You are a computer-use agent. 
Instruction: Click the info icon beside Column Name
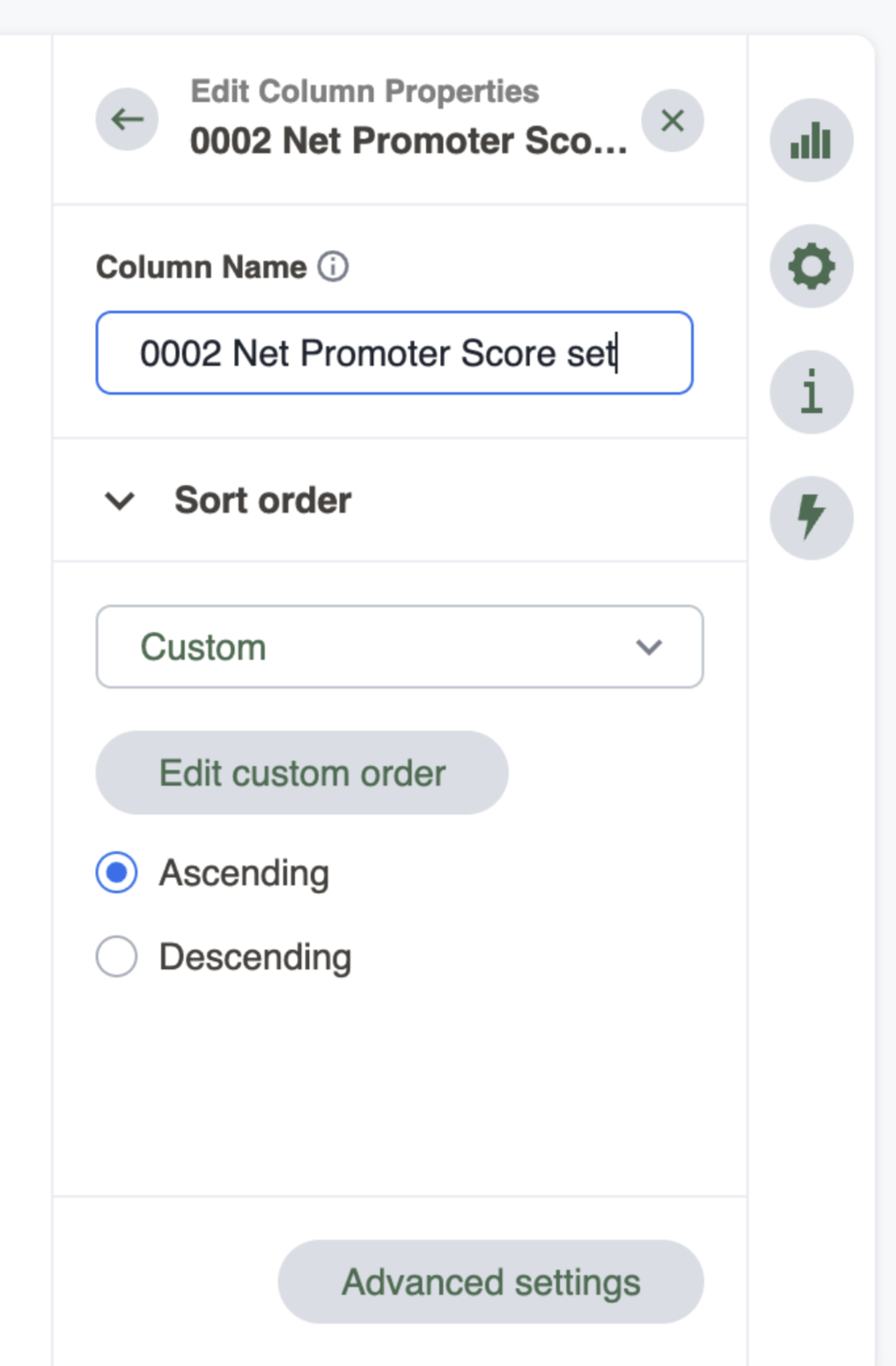pos(333,266)
